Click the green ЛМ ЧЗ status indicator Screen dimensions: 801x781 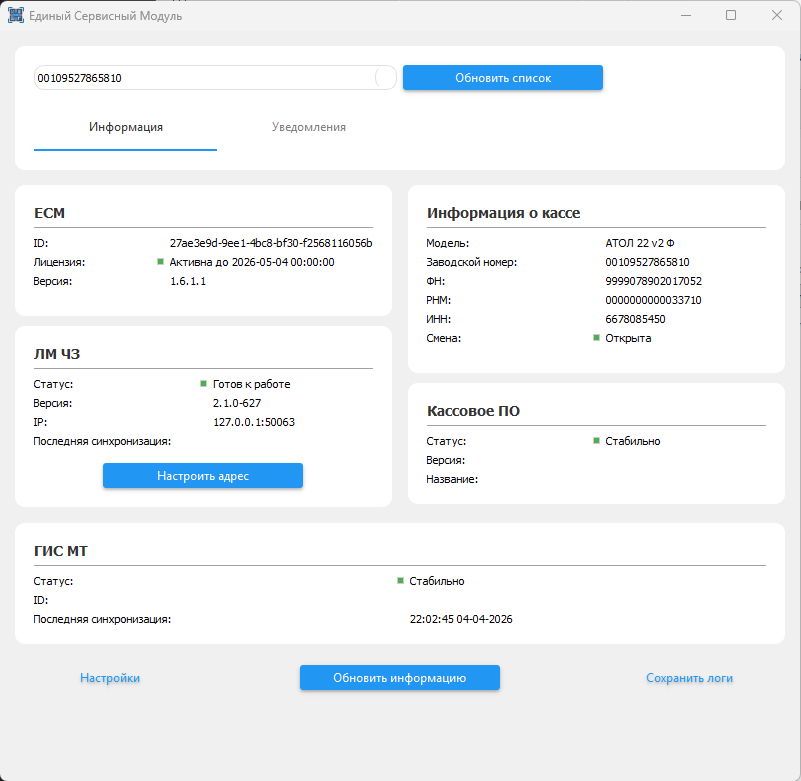[203, 384]
